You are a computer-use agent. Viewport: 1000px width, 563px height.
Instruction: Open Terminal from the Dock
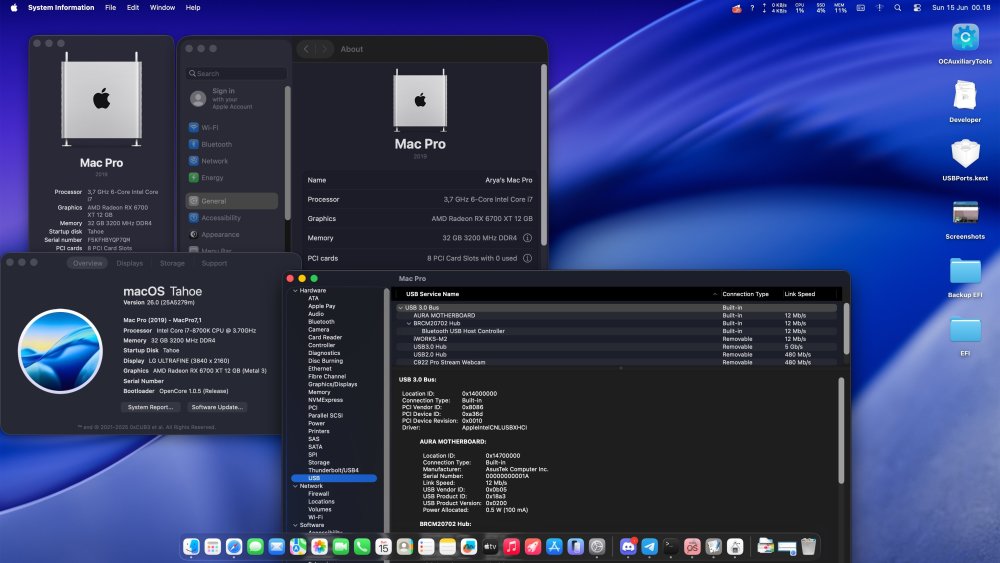(671, 546)
